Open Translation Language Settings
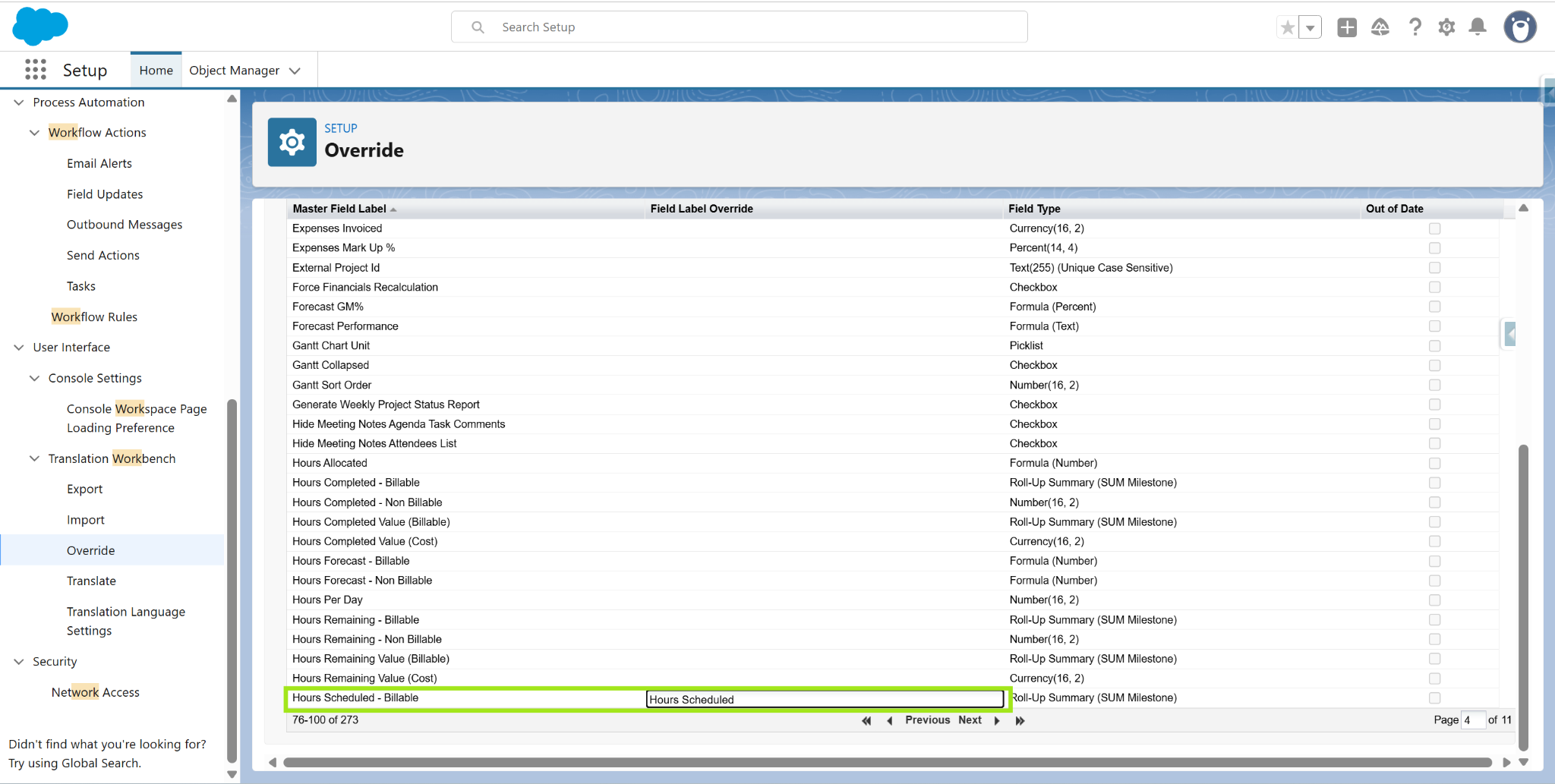This screenshot has width=1555, height=784. click(x=126, y=621)
